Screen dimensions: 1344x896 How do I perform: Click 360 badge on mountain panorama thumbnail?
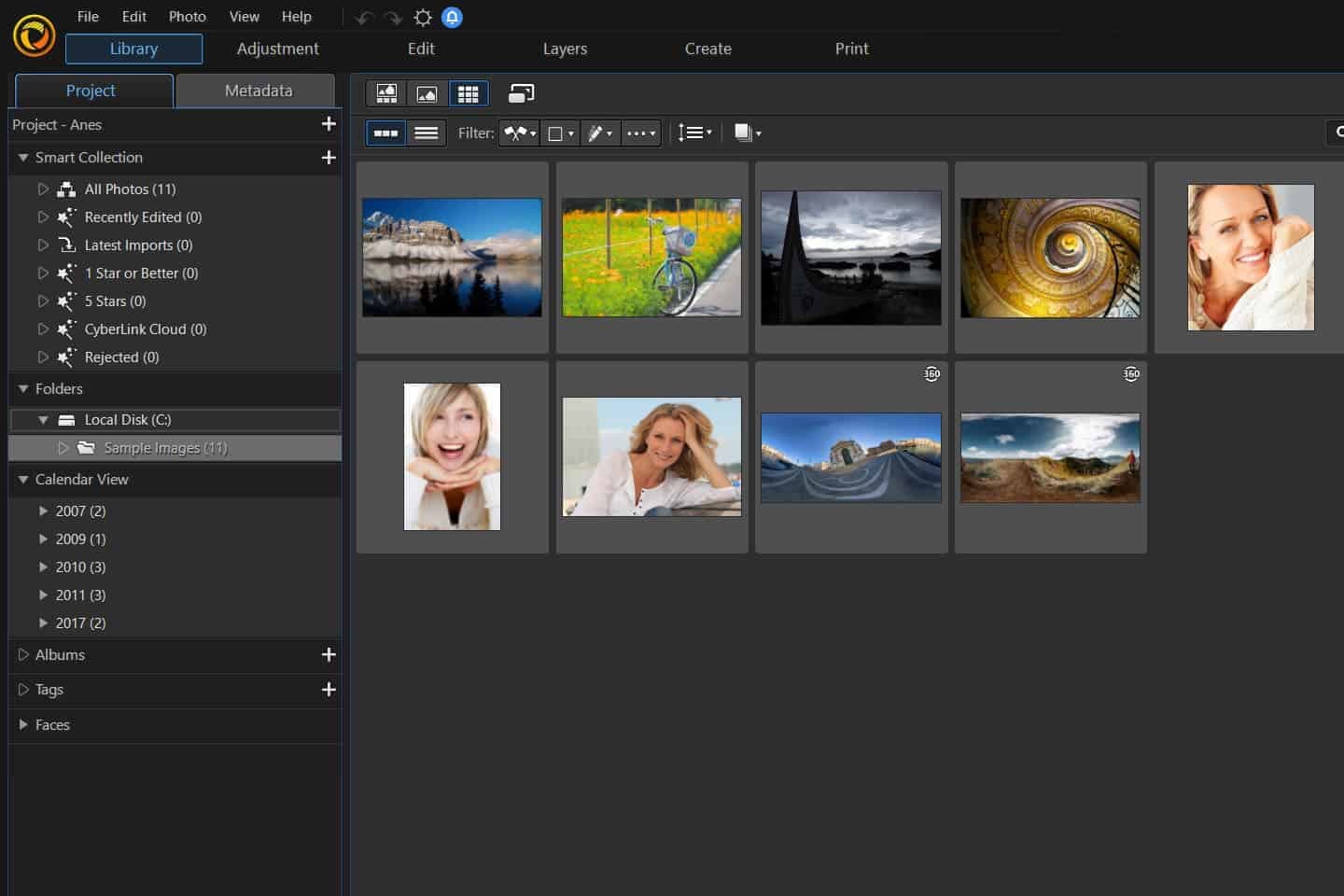pos(1131,374)
